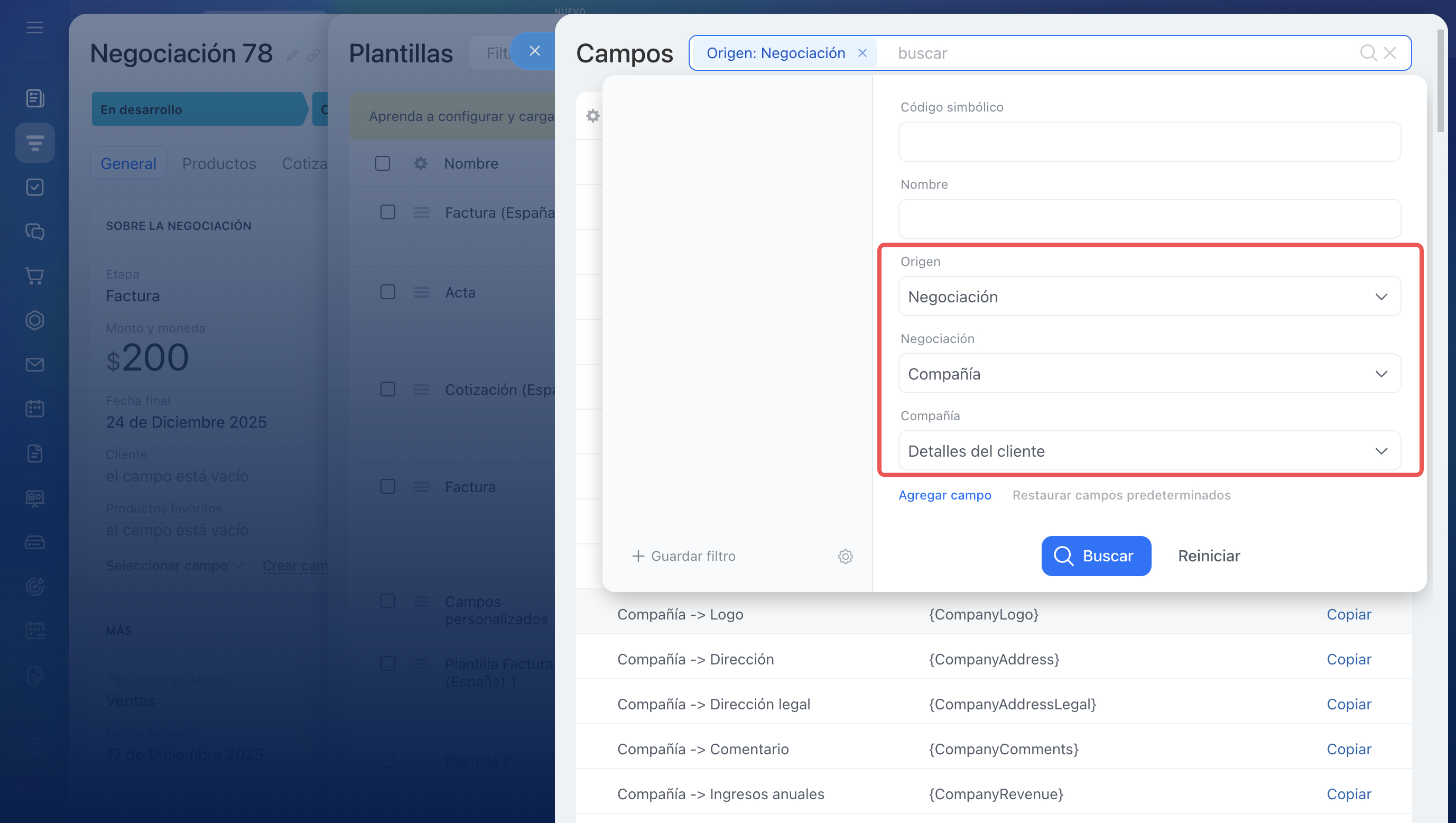Open the hamburger menu in left sidebar
1456x823 pixels.
(34, 27)
